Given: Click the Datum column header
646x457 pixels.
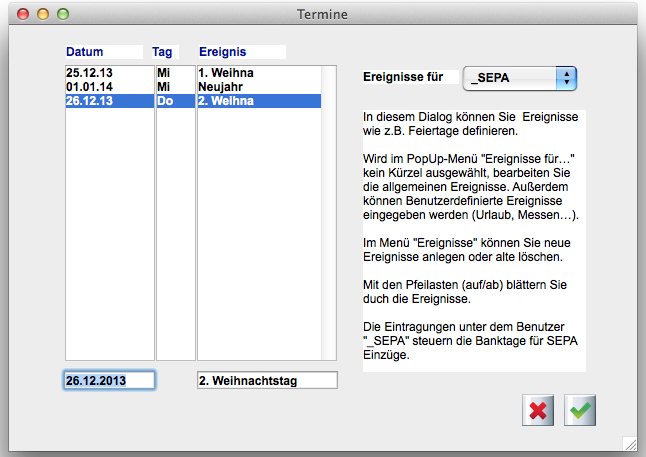Looking at the screenshot, I should 85,51.
